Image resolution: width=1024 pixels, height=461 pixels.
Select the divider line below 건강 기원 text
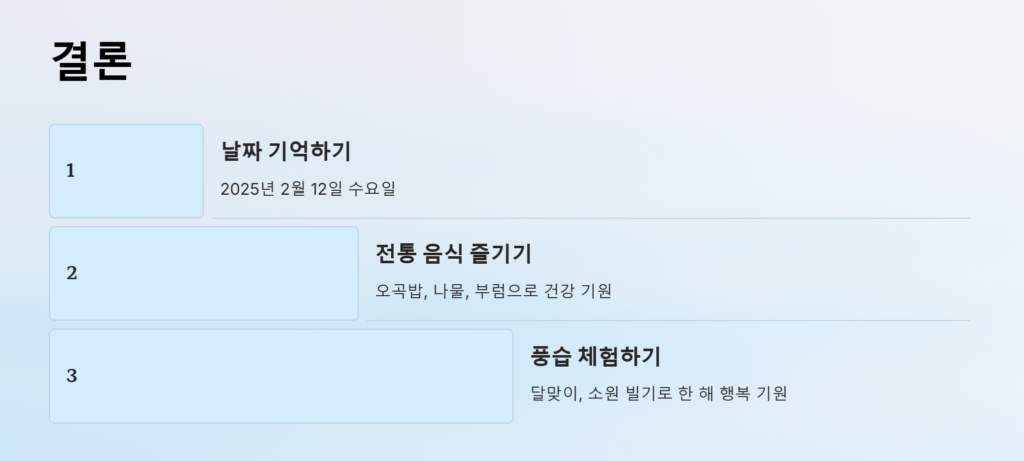[669, 321]
